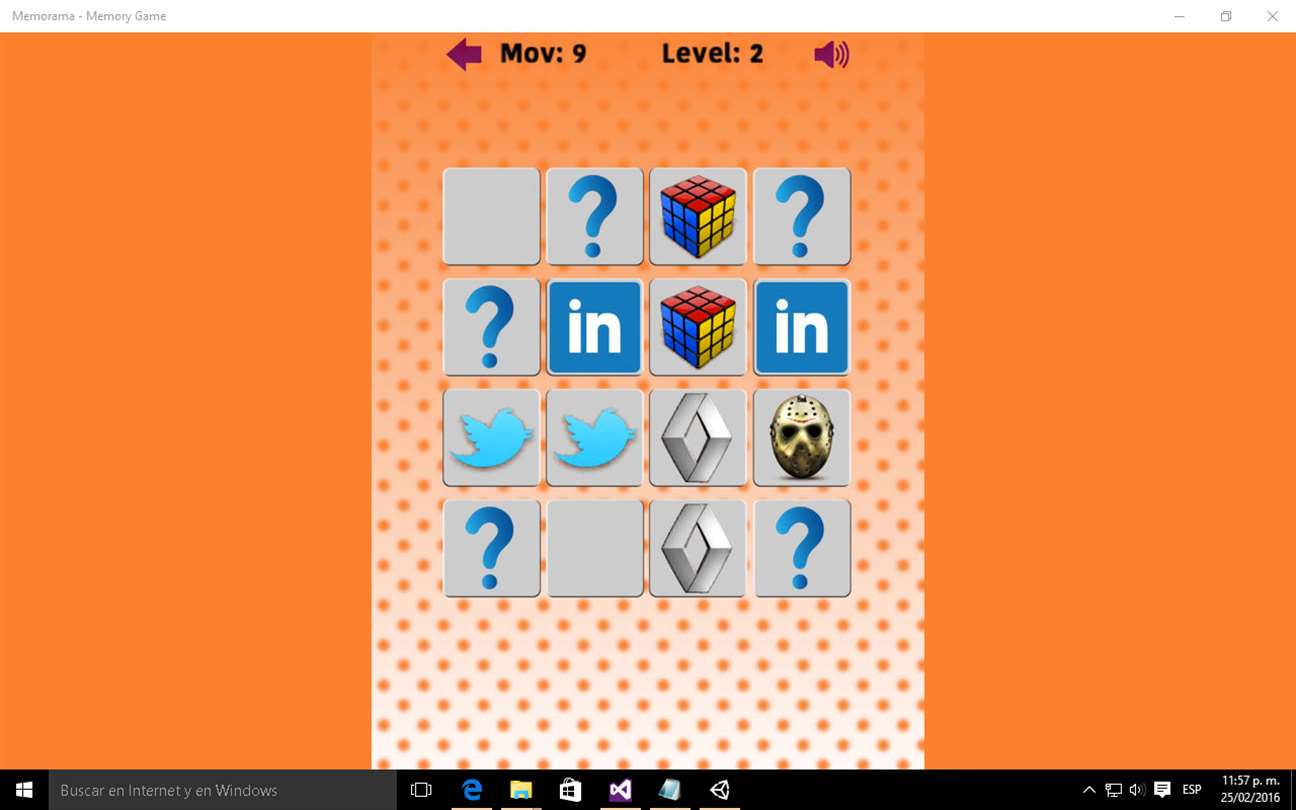Viewport: 1296px width, 810px height.
Task: Choose Renault logo card beside the hockey mask
Action: click(x=698, y=438)
